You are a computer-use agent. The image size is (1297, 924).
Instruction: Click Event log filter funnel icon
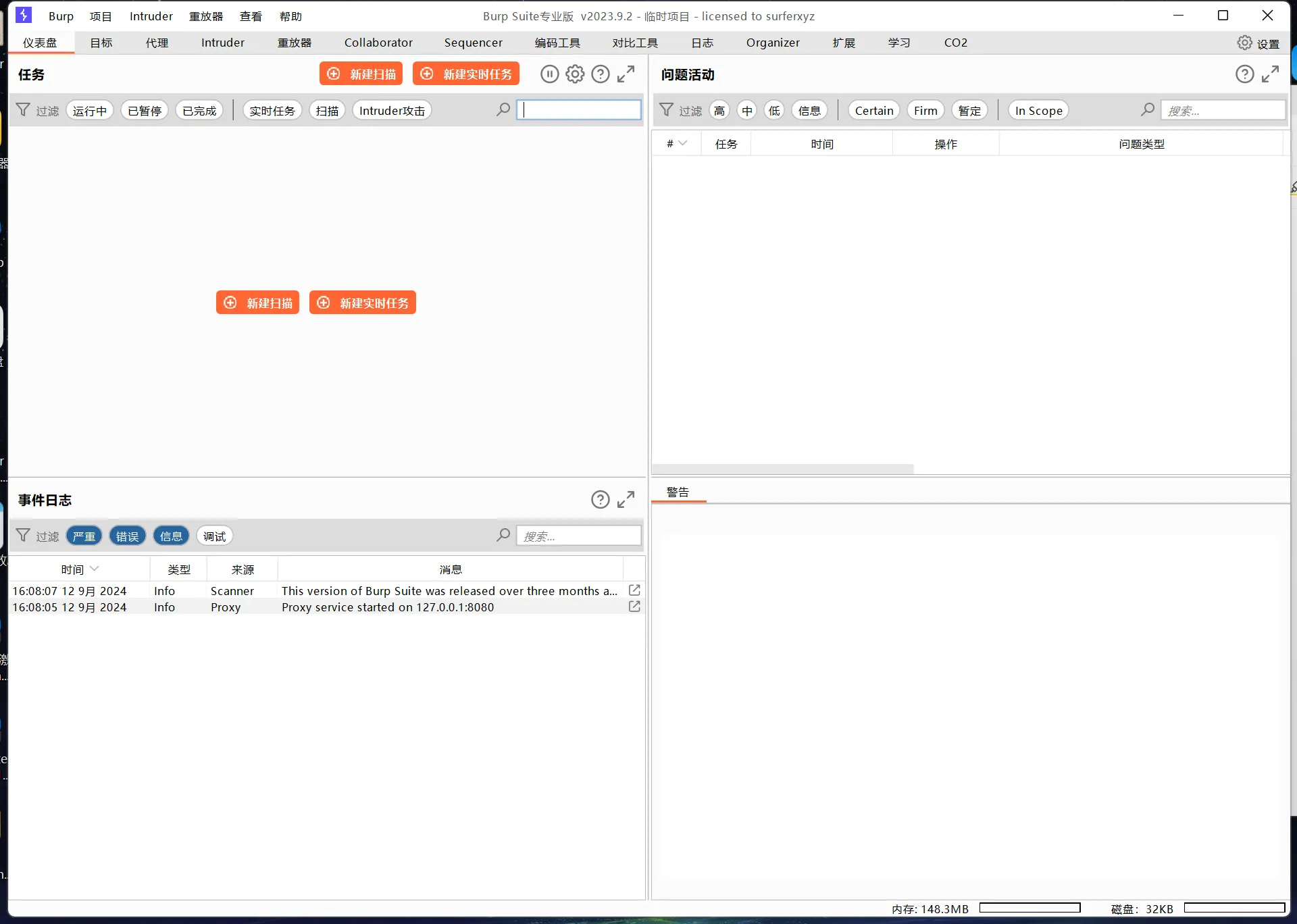[x=23, y=536]
